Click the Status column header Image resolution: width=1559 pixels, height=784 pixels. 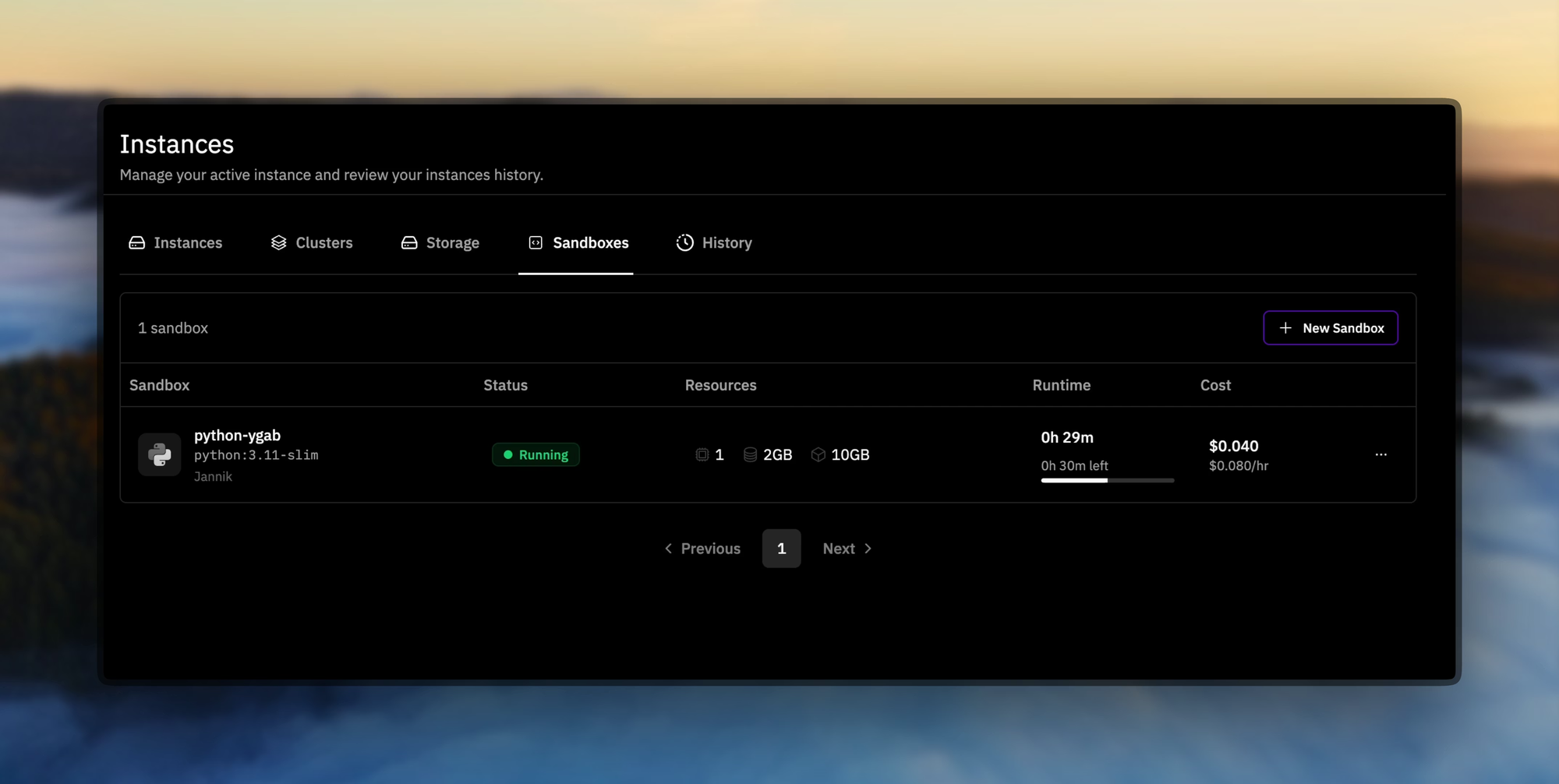(x=505, y=385)
